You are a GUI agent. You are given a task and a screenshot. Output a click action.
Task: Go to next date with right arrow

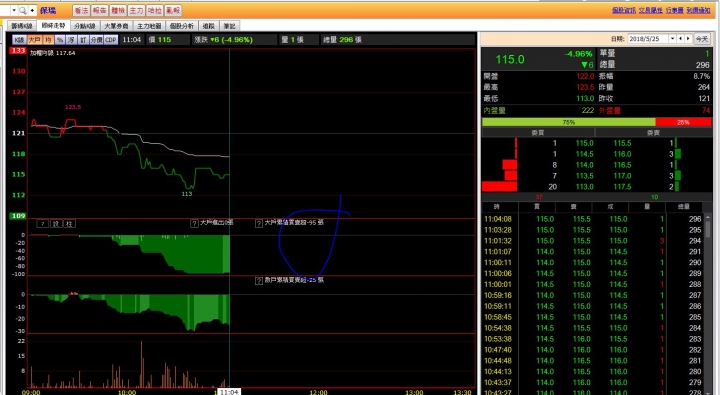(688, 39)
